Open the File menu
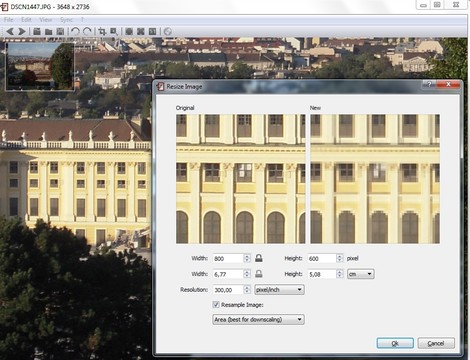470x360 pixels. (x=9, y=20)
